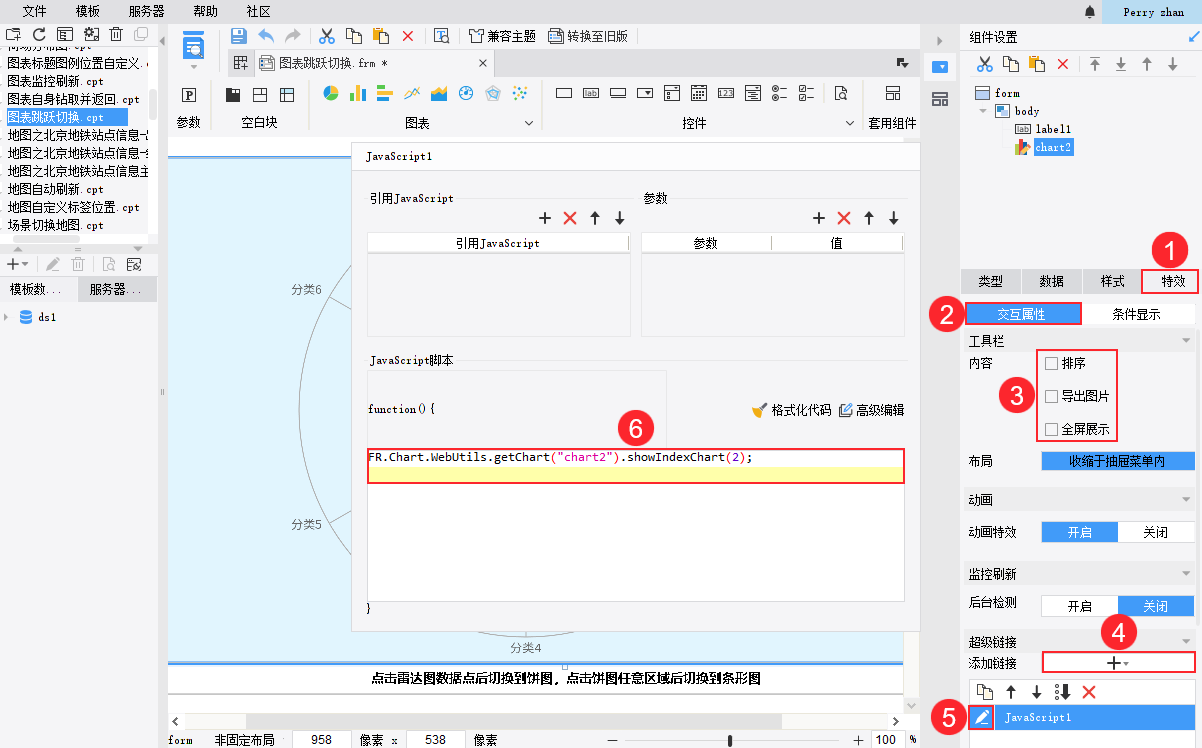1202x748 pixels.
Task: Open the 模板 menu
Action: click(x=87, y=11)
